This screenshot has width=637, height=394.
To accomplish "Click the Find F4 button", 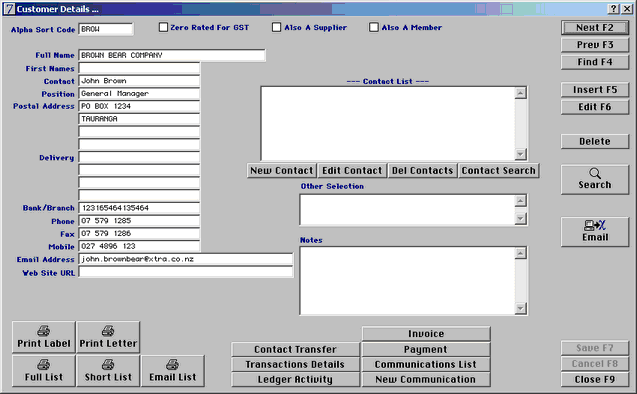I will click(595, 62).
